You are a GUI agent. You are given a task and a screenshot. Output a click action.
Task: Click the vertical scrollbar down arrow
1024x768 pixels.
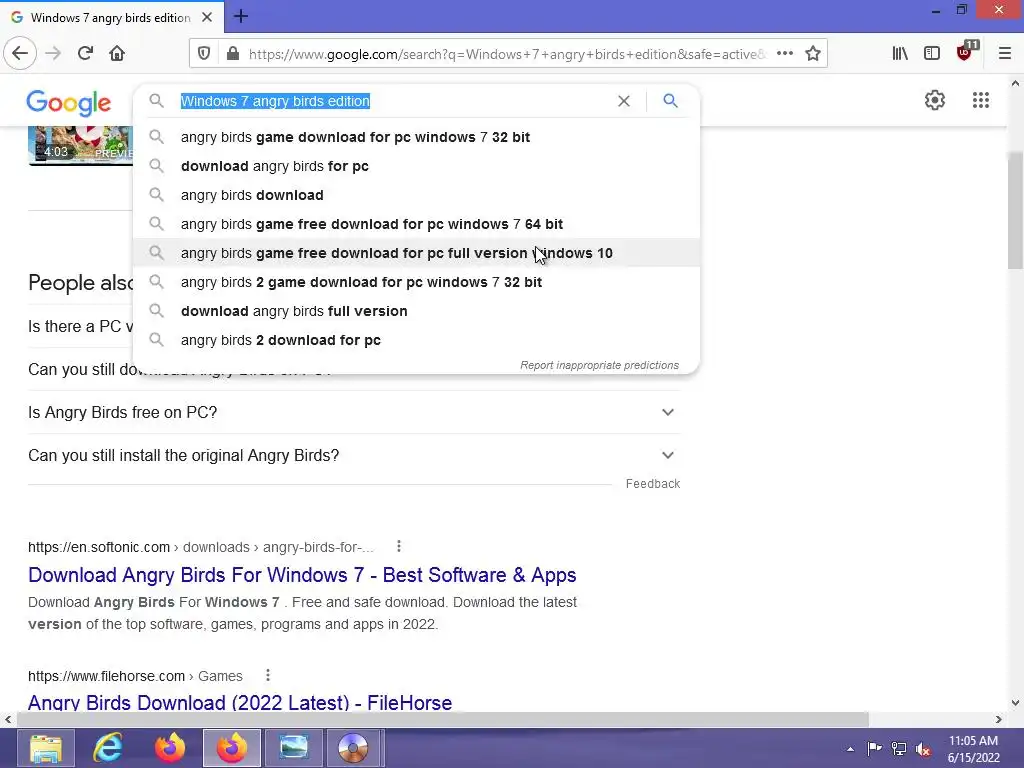coord(1015,703)
